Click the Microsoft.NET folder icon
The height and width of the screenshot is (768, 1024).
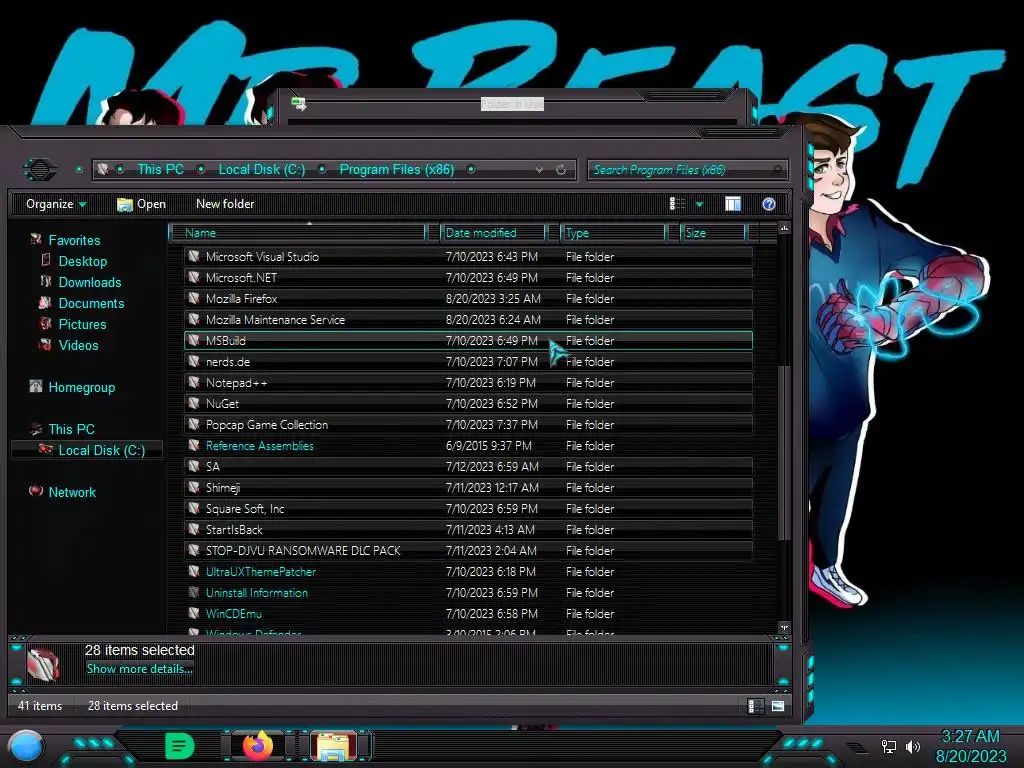click(x=194, y=278)
